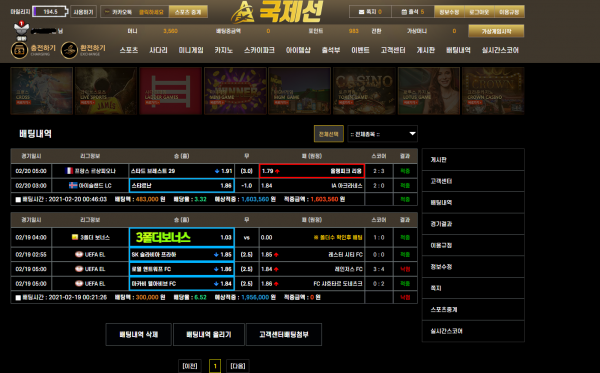The height and width of the screenshot is (373, 600).
Task: Click the mileage progress bar showing 194.5
Action: 50,12
